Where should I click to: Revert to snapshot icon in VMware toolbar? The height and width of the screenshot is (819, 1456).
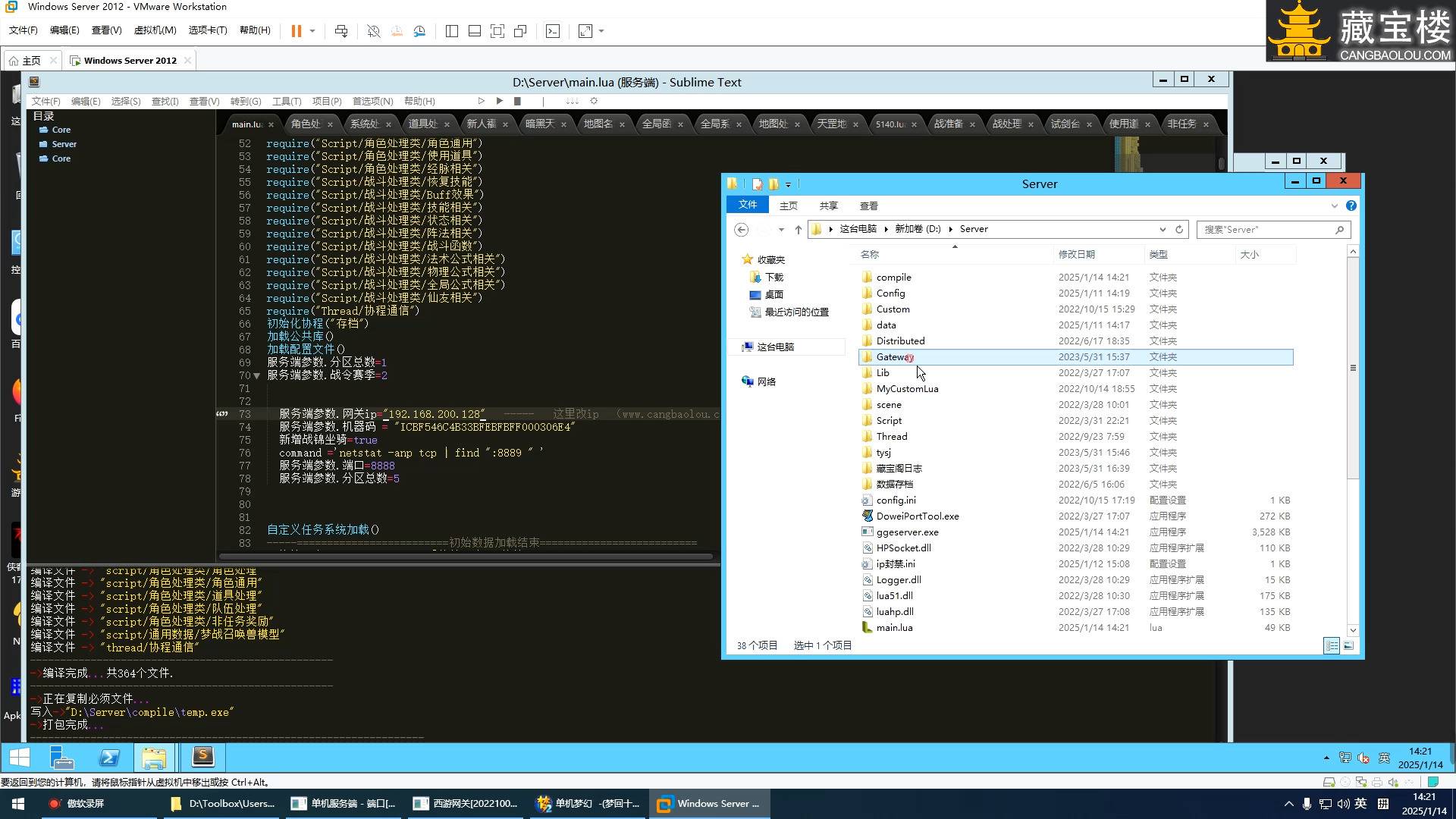[x=397, y=31]
